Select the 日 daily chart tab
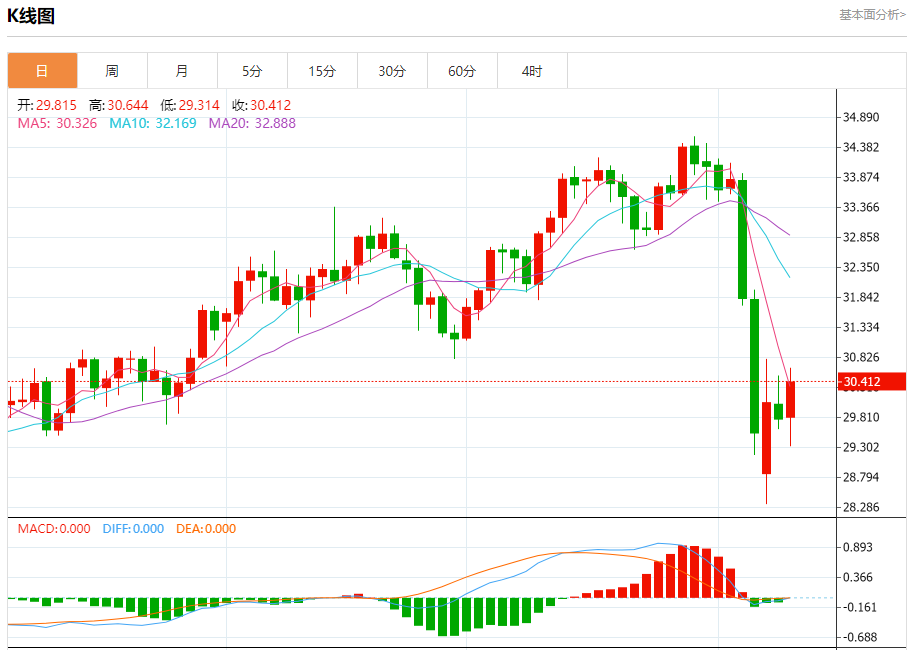The width and height of the screenshot is (911, 650). (42, 71)
